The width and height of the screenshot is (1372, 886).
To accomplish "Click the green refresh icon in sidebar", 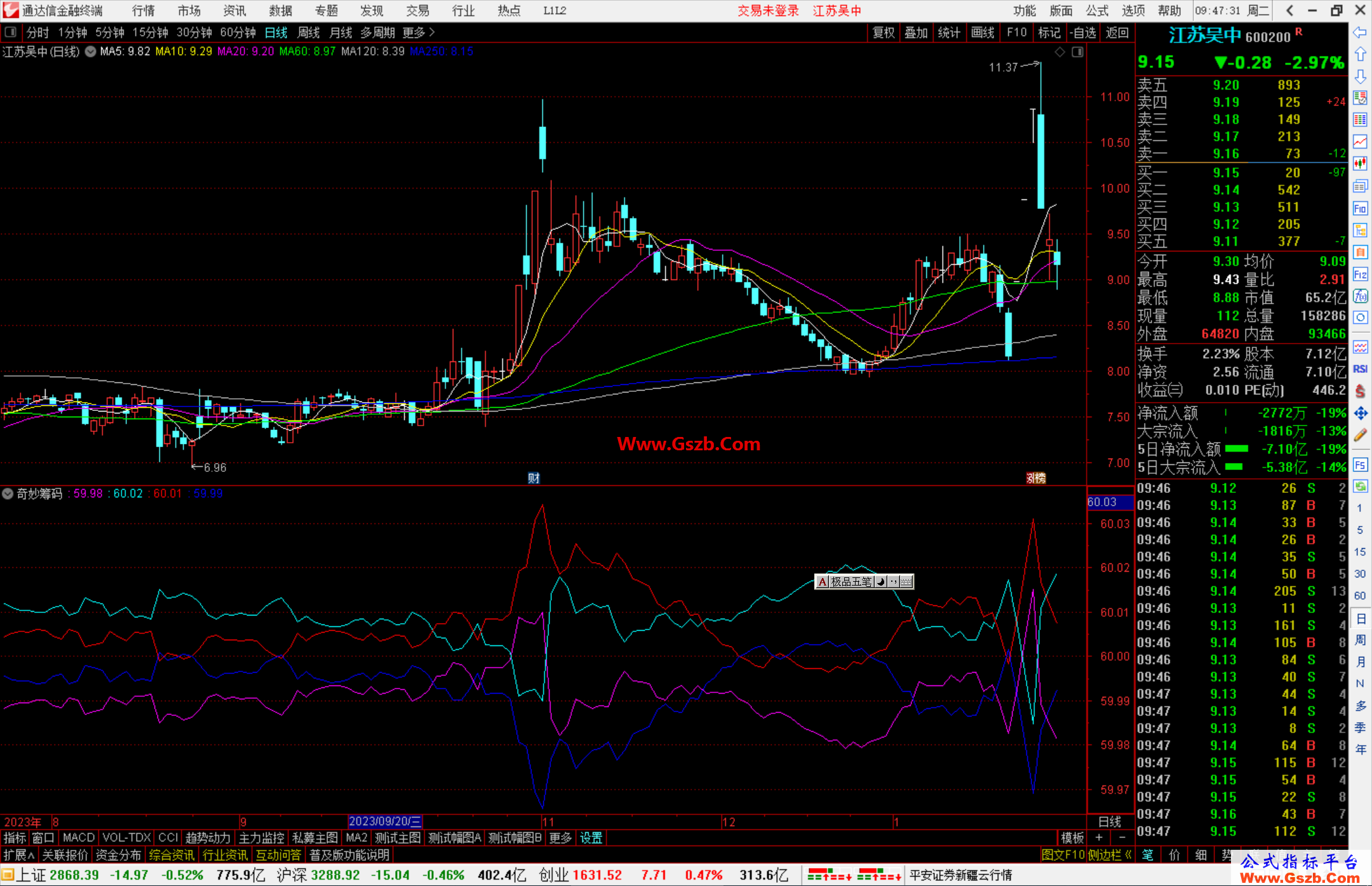I will tap(1360, 487).
